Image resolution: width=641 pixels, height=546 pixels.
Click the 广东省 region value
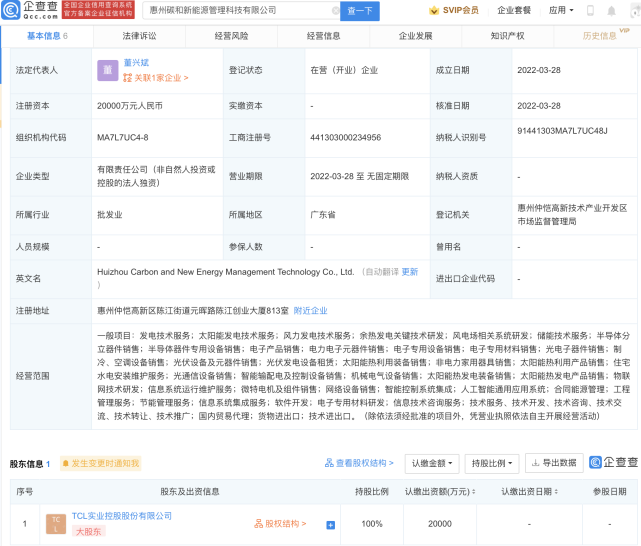tap(323, 215)
